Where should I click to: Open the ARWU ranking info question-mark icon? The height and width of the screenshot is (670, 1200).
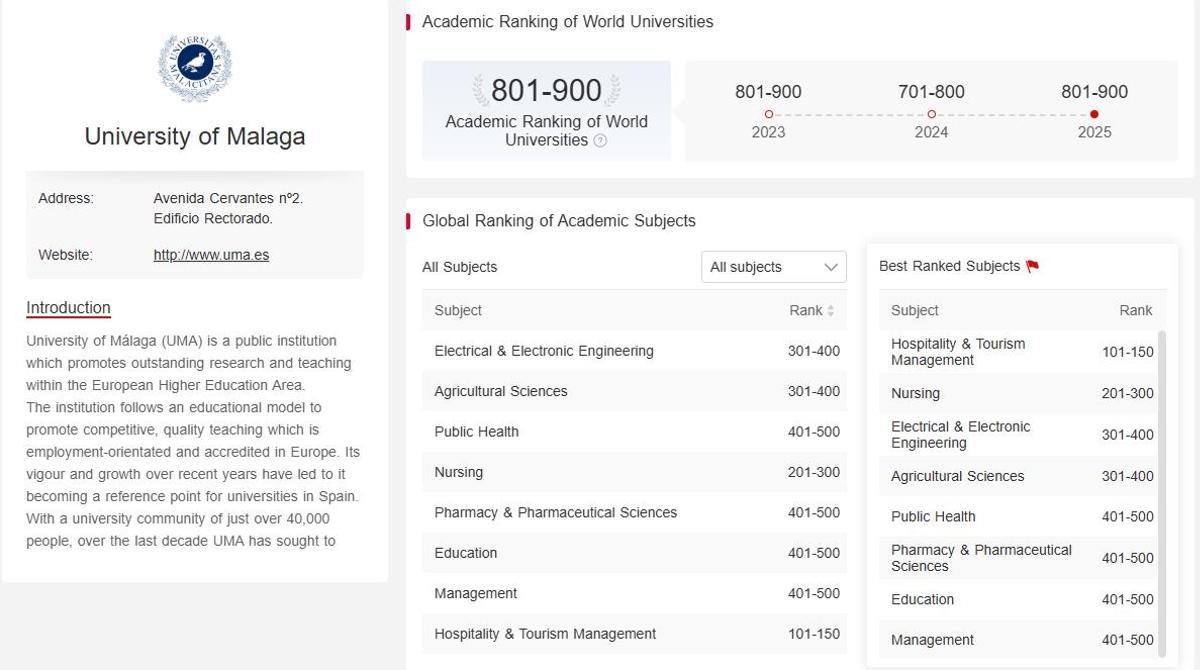(x=600, y=141)
